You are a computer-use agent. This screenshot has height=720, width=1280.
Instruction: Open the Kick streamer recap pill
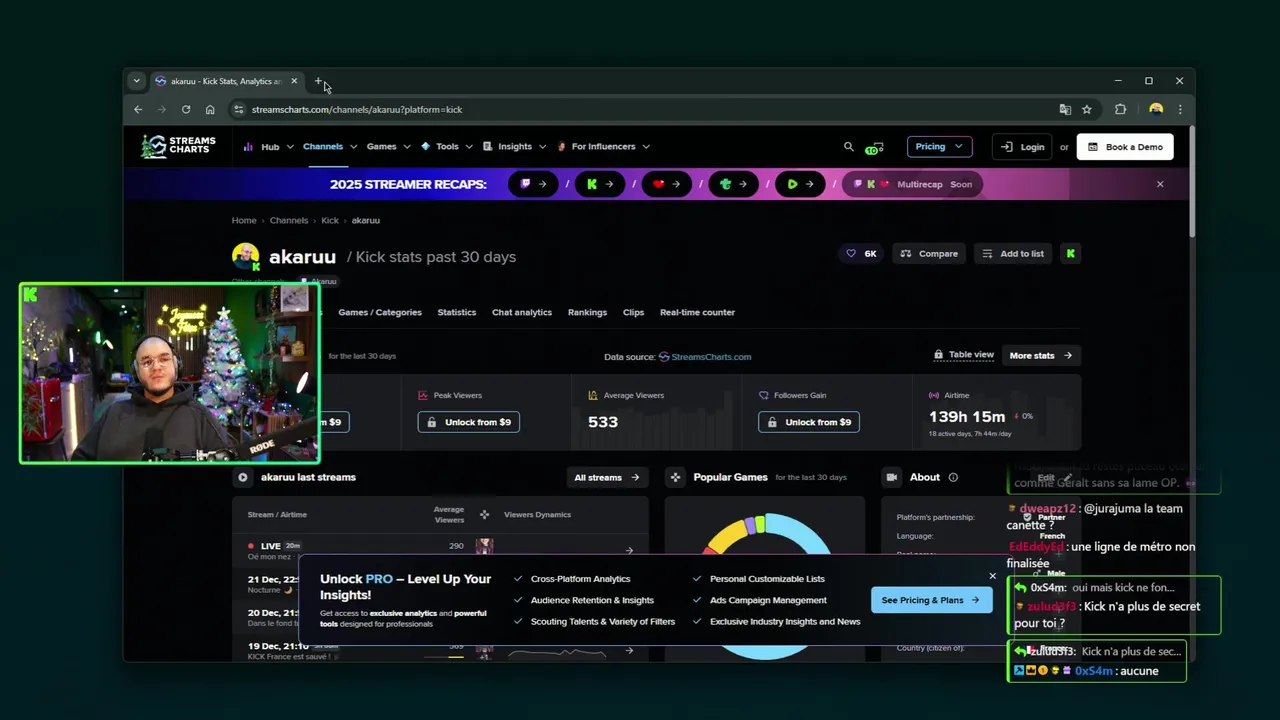600,184
